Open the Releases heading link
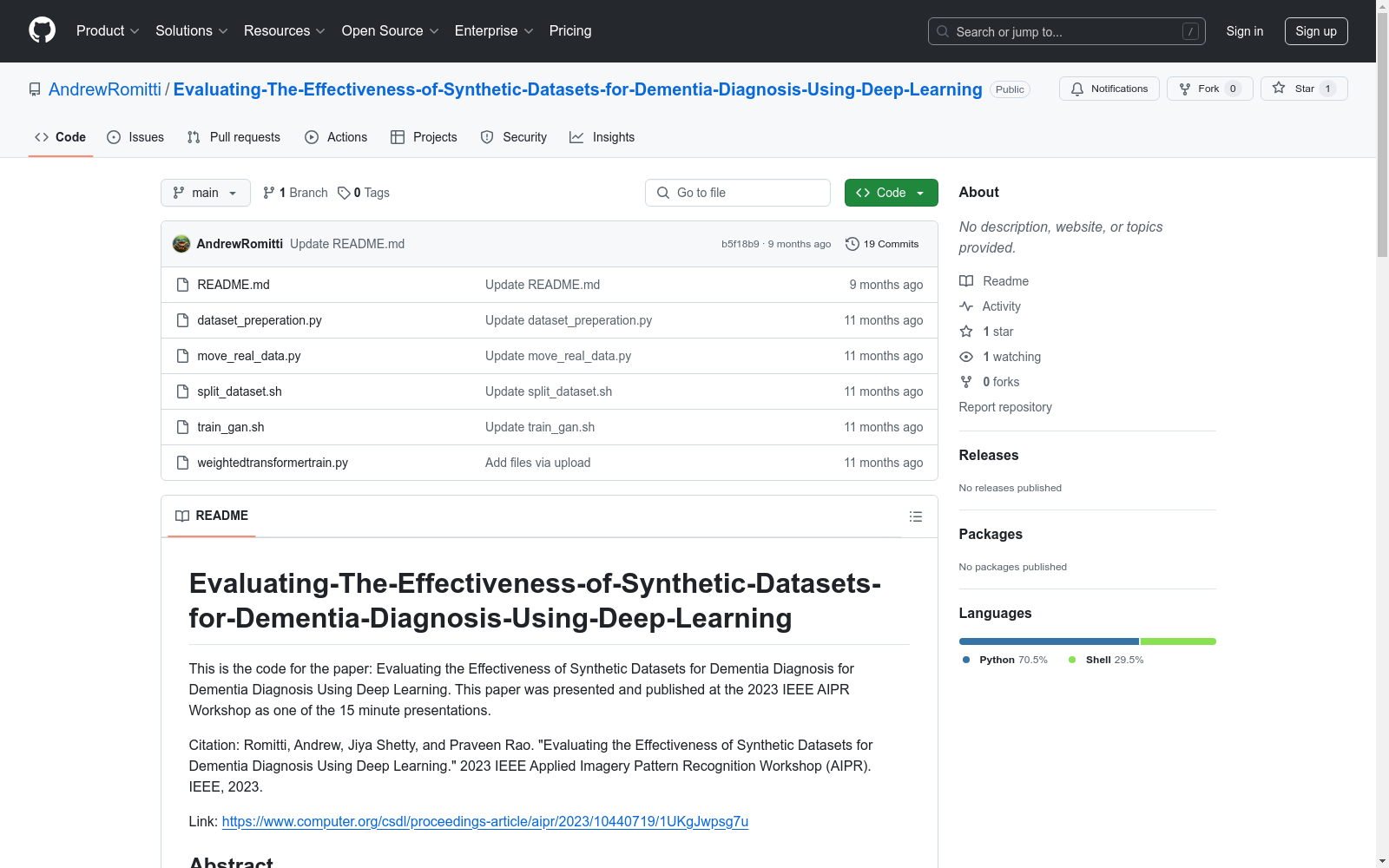The width and height of the screenshot is (1389, 868). (x=989, y=455)
